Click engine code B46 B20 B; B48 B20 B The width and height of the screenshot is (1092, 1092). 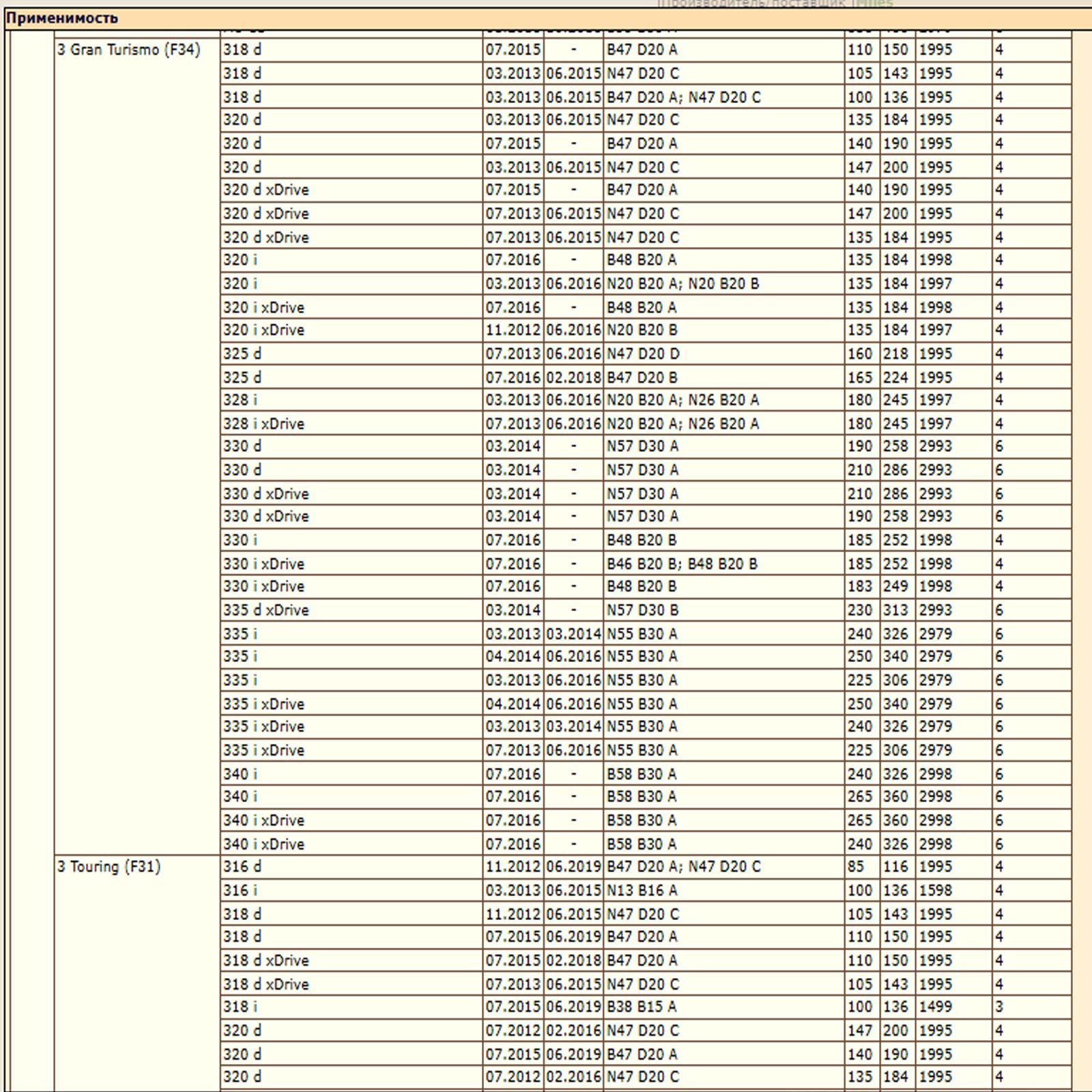(682, 564)
